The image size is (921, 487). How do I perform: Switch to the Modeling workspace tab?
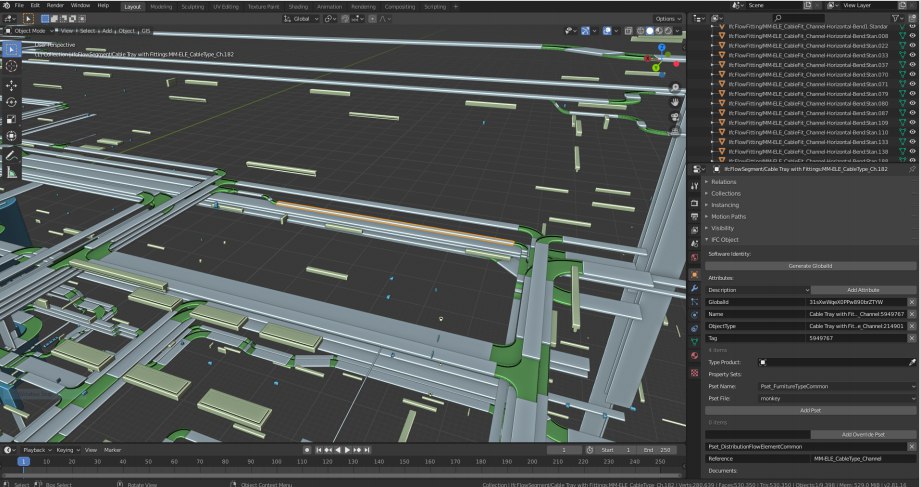tap(161, 6)
